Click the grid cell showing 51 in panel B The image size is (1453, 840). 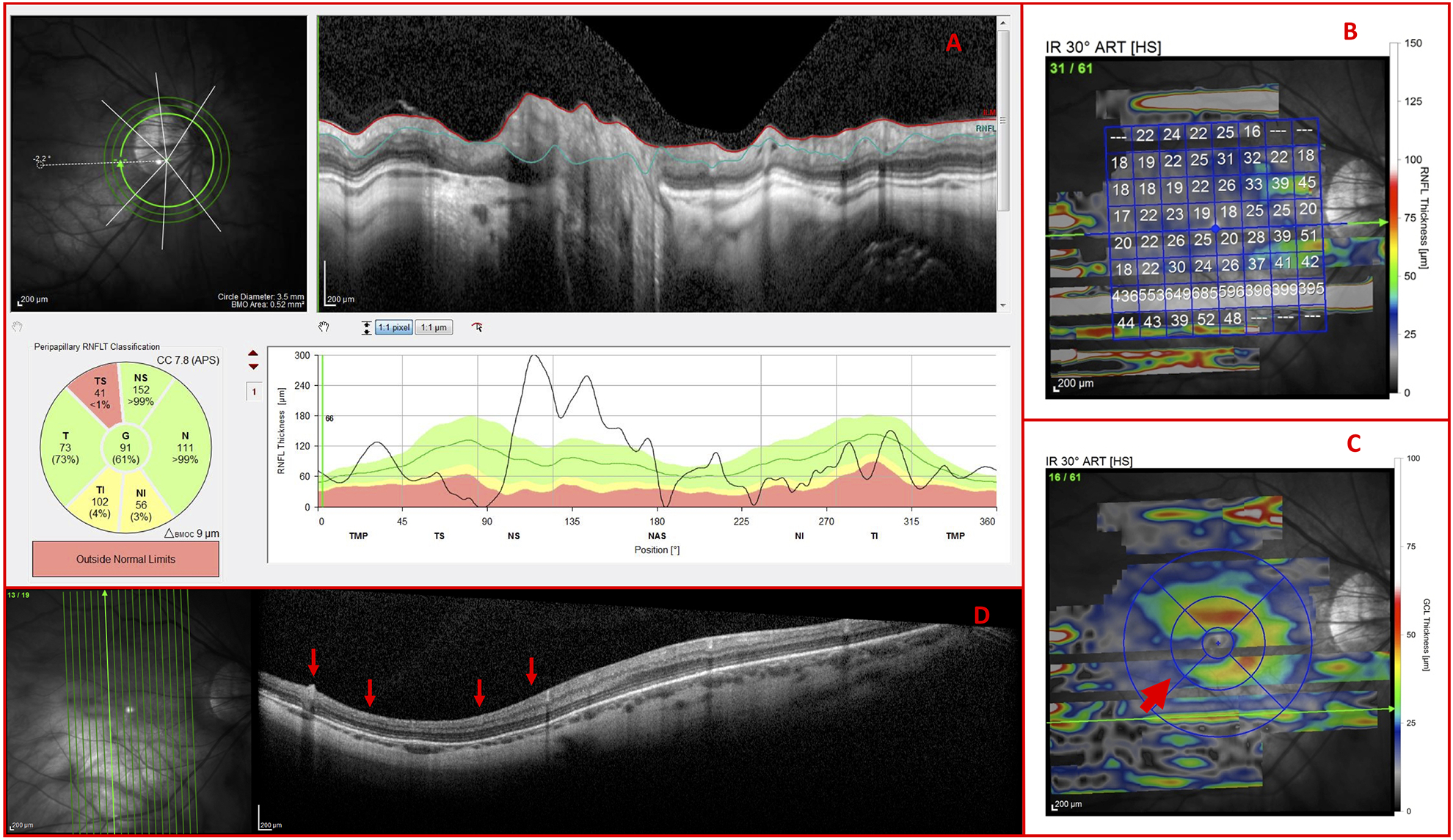1308,236
